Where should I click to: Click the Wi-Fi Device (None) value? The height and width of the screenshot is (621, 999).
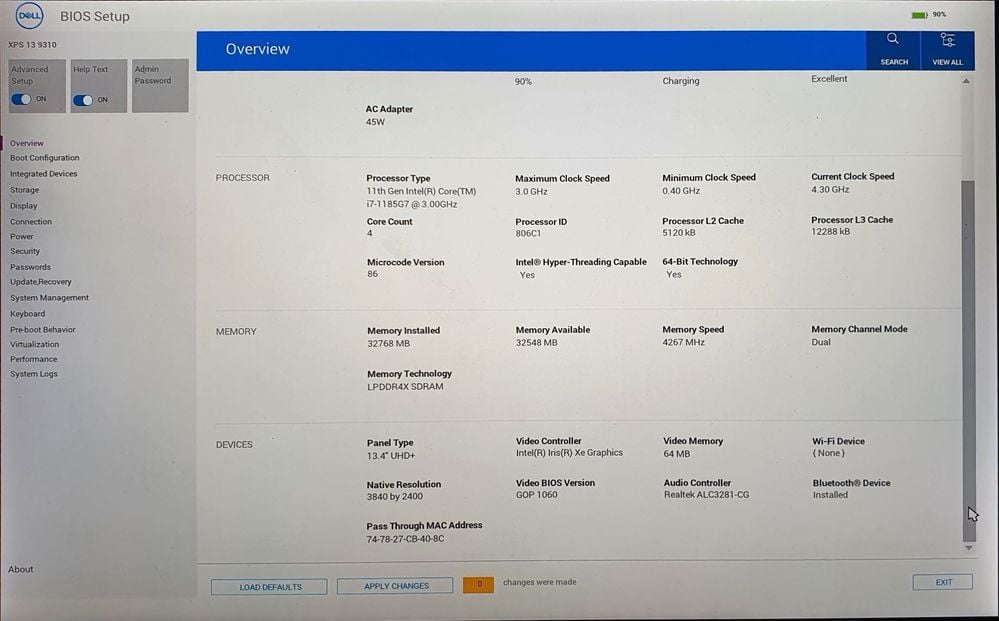click(x=828, y=453)
